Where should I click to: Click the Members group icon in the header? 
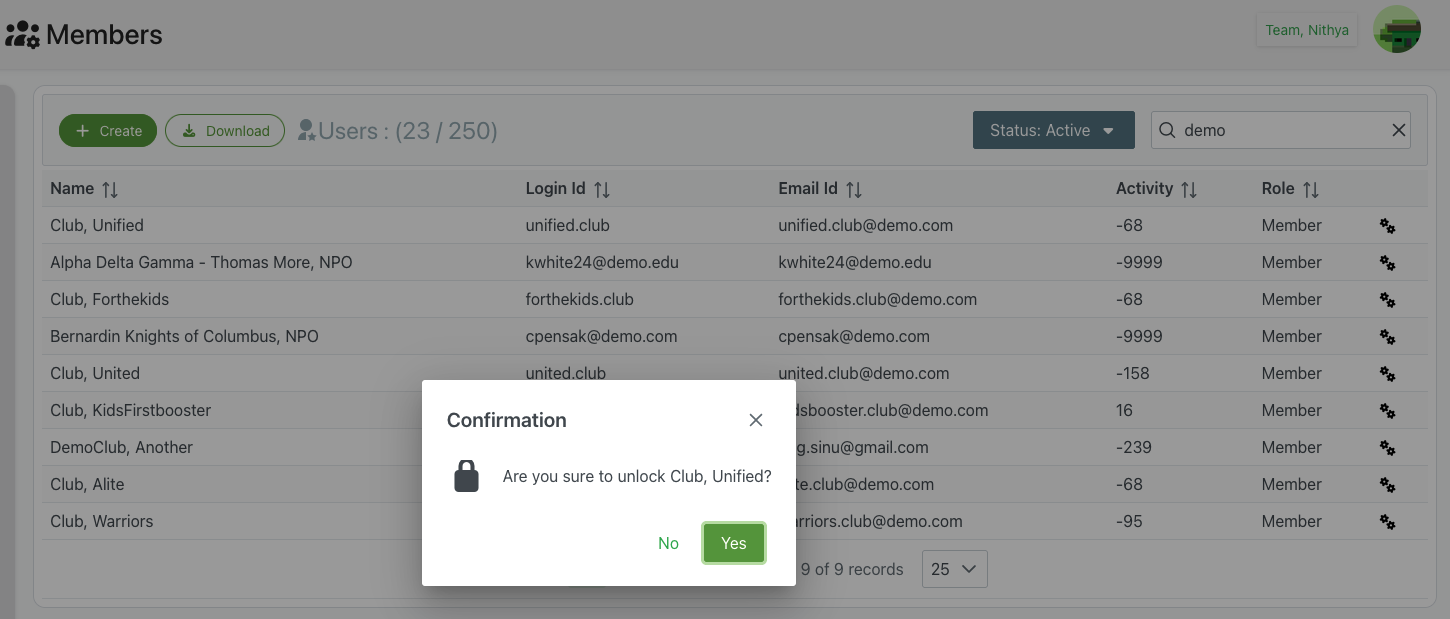pos(22,33)
